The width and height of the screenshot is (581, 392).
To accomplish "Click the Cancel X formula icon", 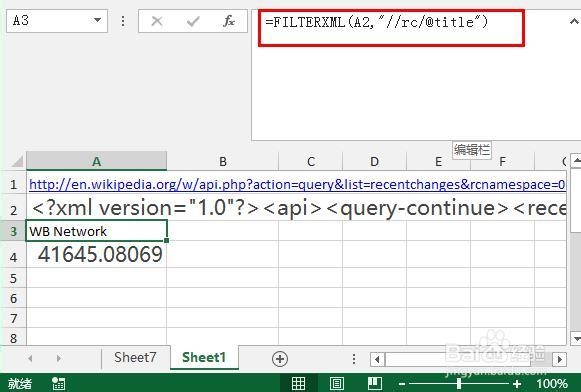I will [157, 21].
